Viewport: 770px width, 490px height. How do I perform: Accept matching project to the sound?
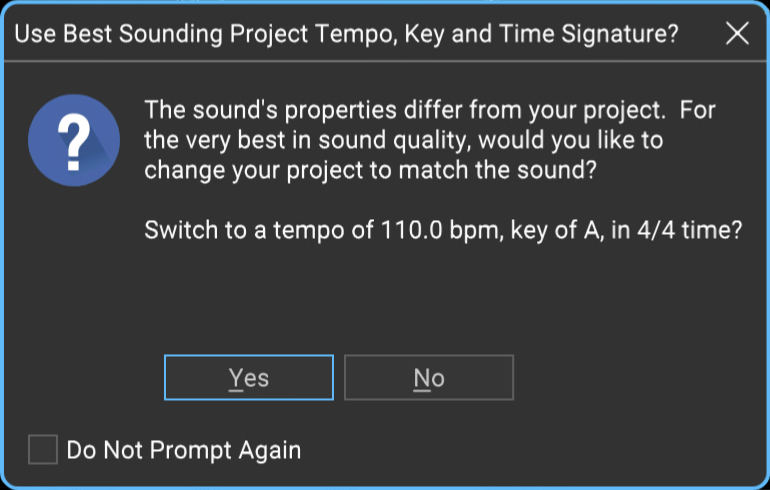pos(248,377)
